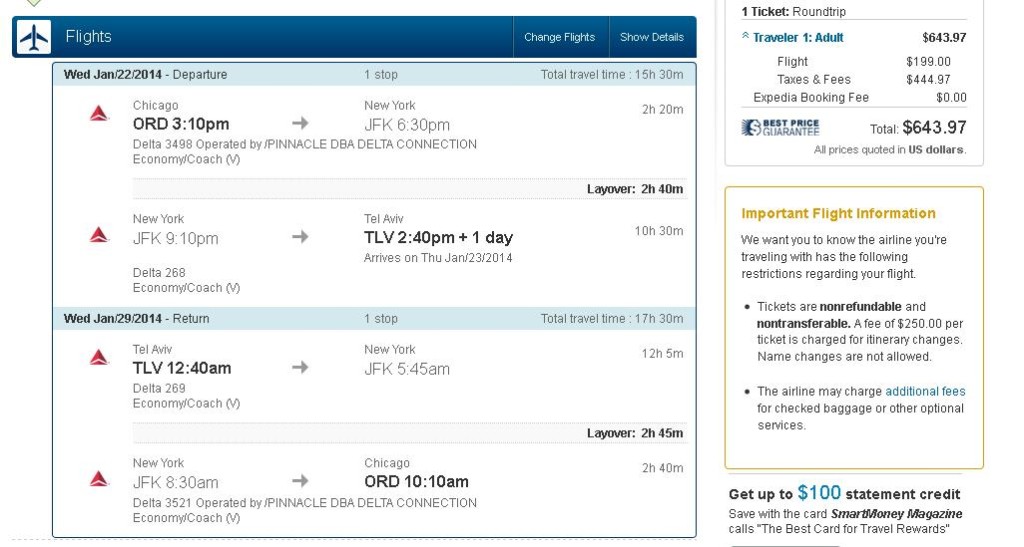This screenshot has height=547, width=1024.
Task: Collapse Traveler 1 price breakdown chevron
Action: [745, 37]
